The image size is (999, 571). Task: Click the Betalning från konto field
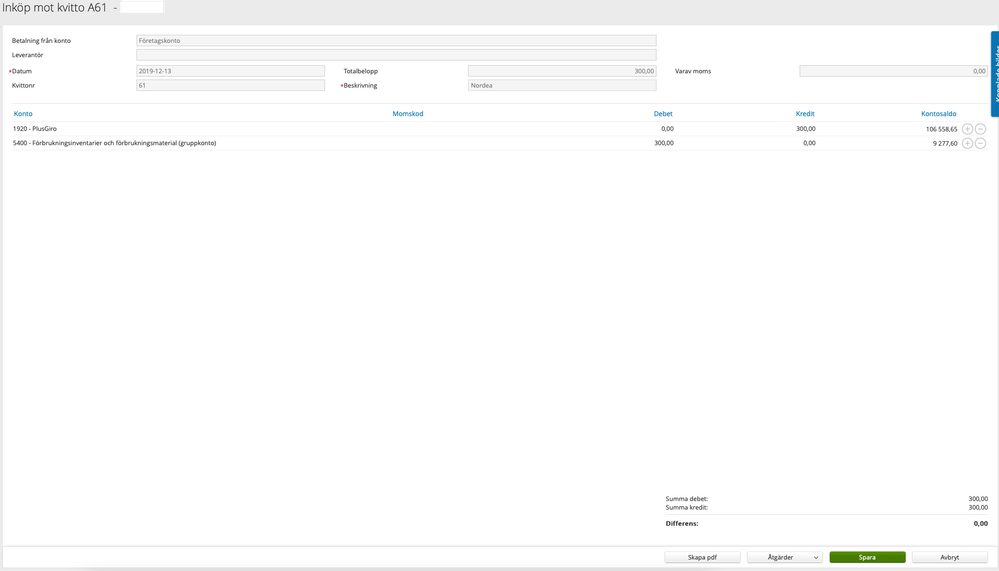(396, 41)
